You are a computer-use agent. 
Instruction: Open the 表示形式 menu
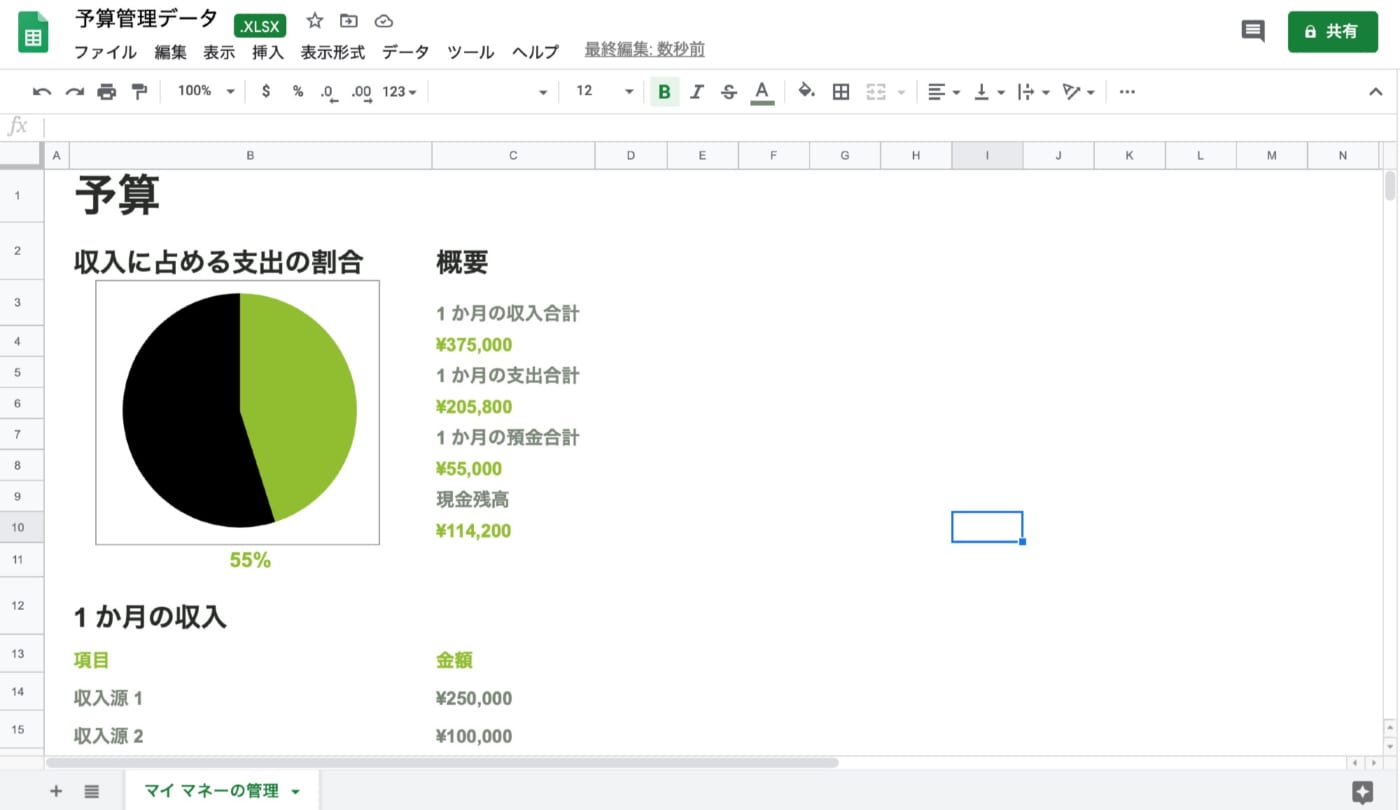pos(333,52)
